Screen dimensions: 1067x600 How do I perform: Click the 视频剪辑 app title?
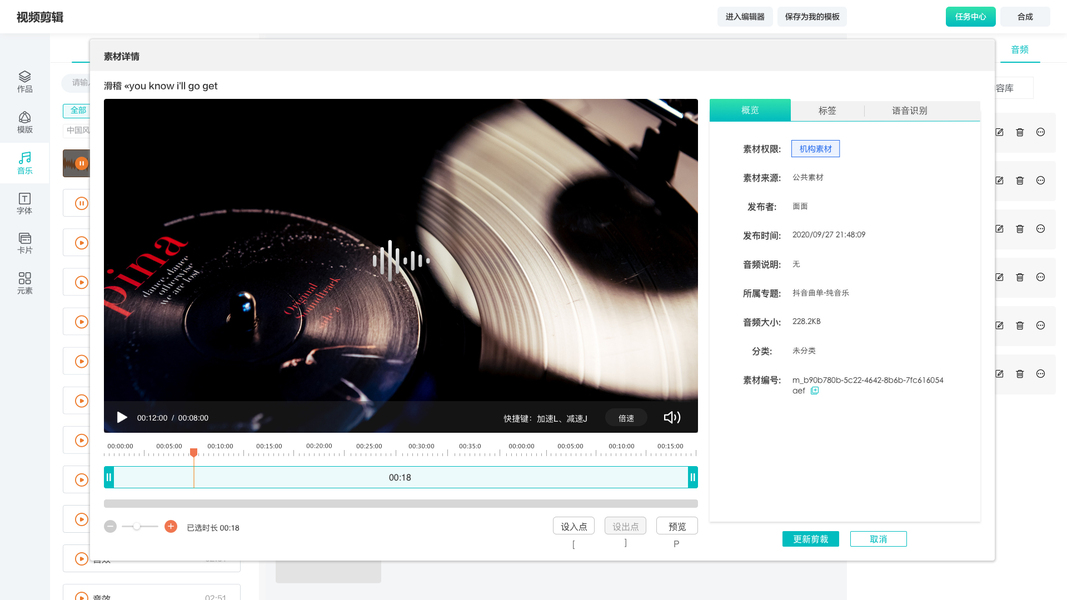pyautogui.click(x=39, y=17)
